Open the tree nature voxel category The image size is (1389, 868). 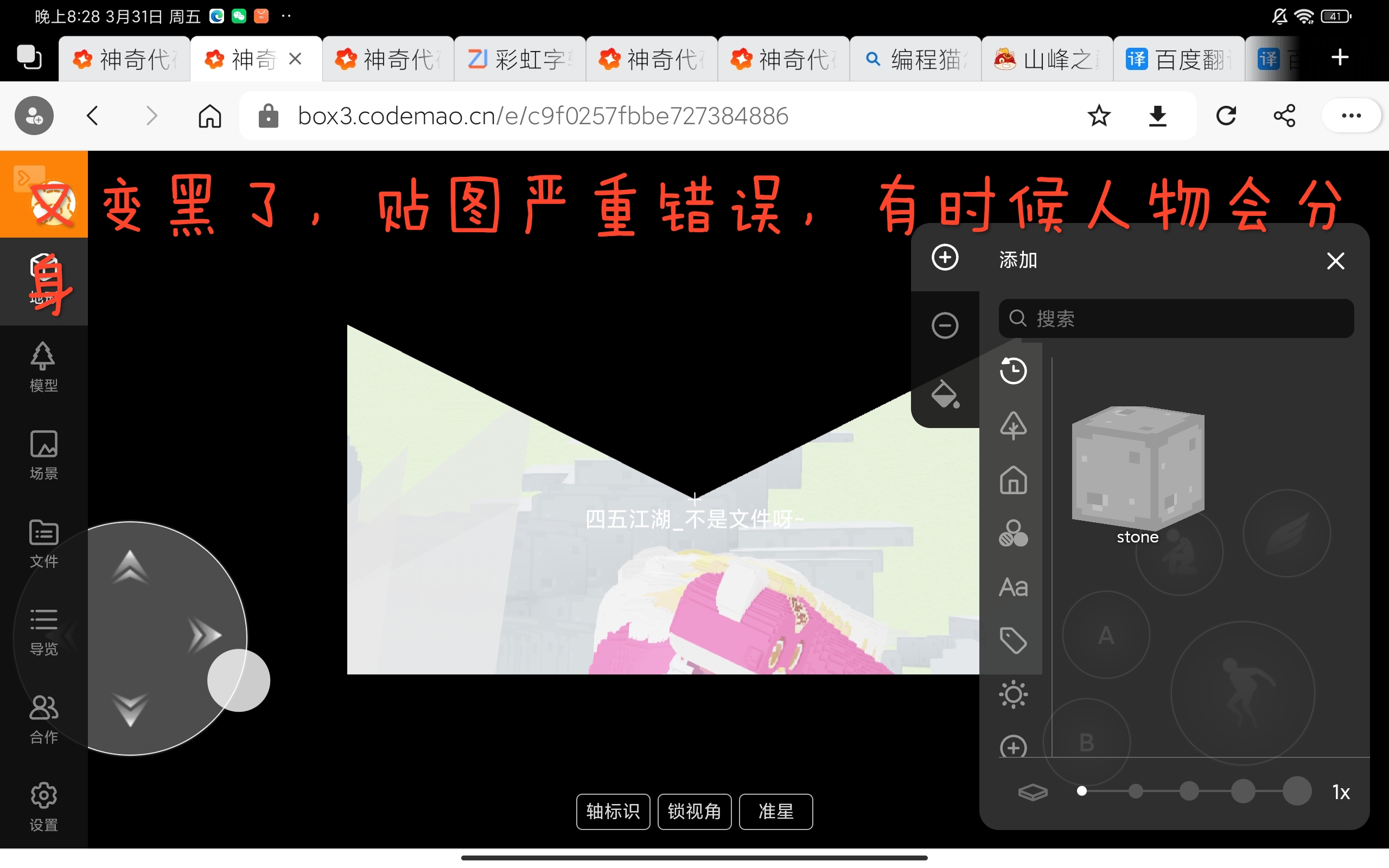coord(1013,425)
